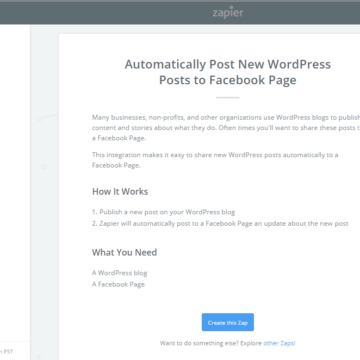Select the text "A WordPress blog"
Screen dimensions: 360x360
(x=120, y=273)
